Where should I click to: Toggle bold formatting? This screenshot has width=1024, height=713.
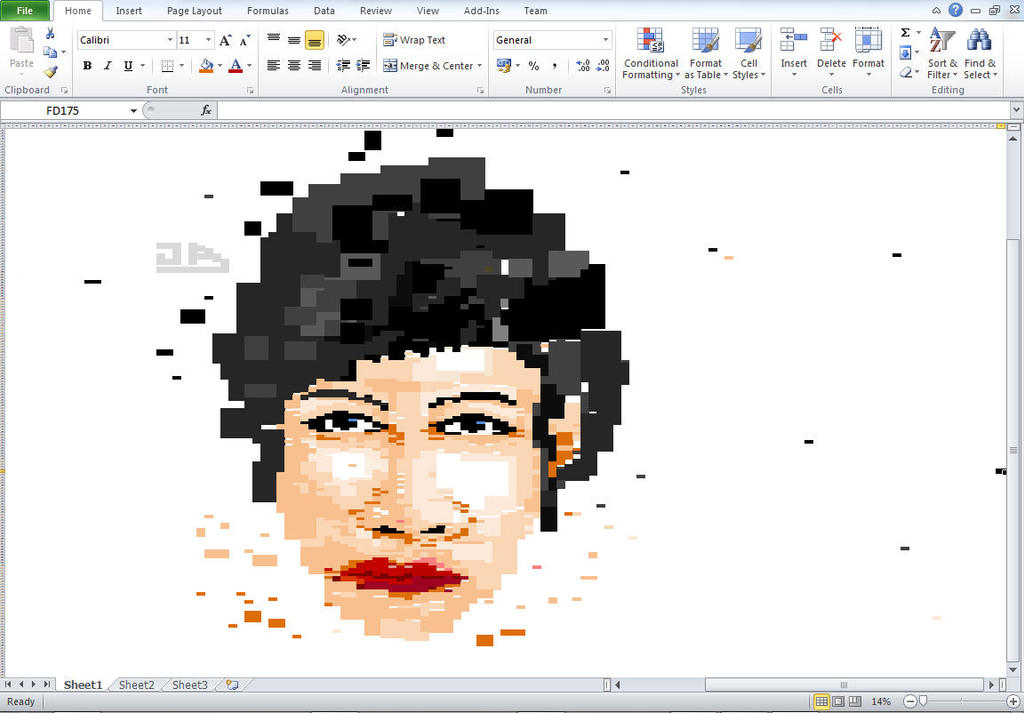[87, 65]
